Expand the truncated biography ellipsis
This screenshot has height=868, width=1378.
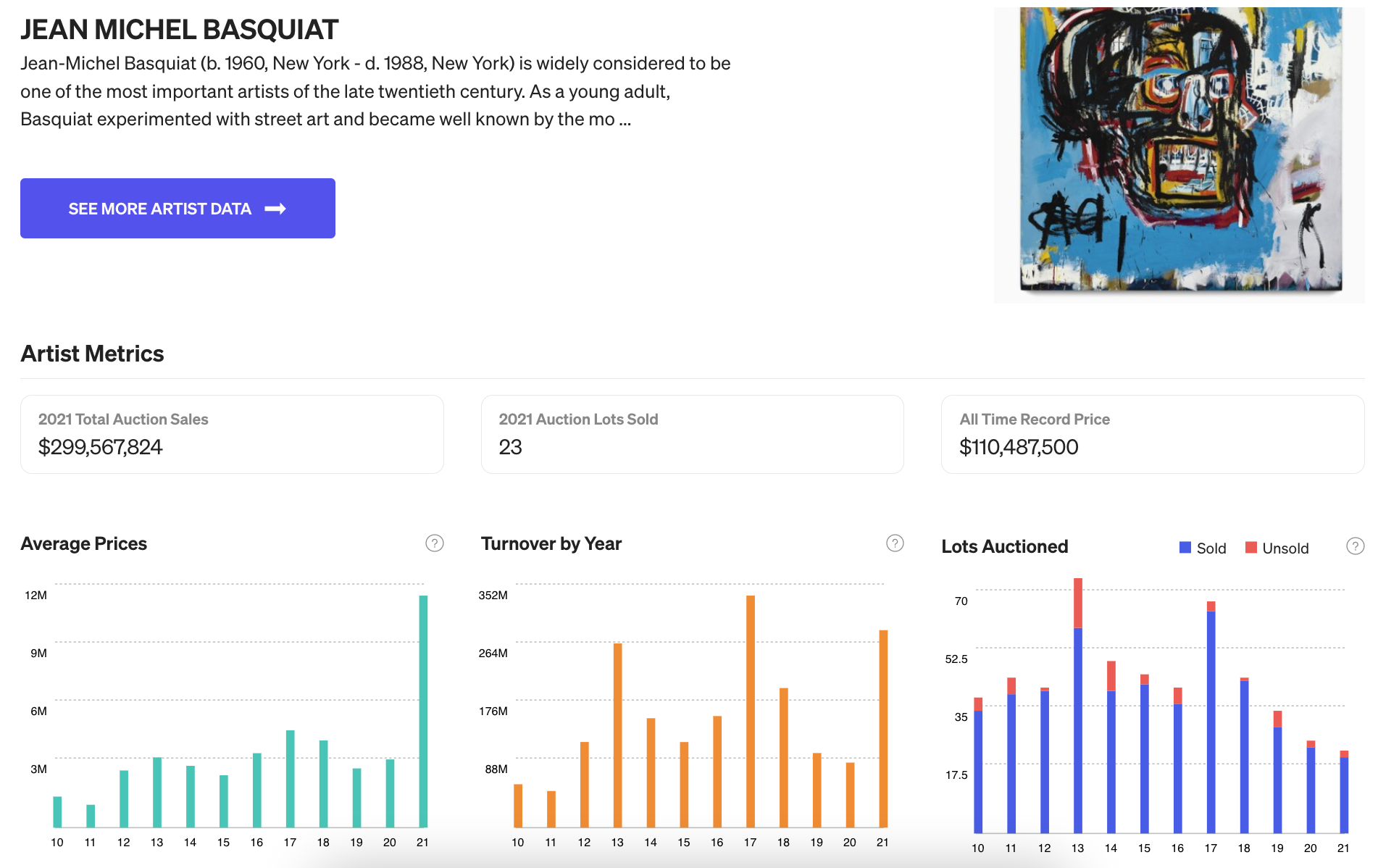pyautogui.click(x=625, y=120)
